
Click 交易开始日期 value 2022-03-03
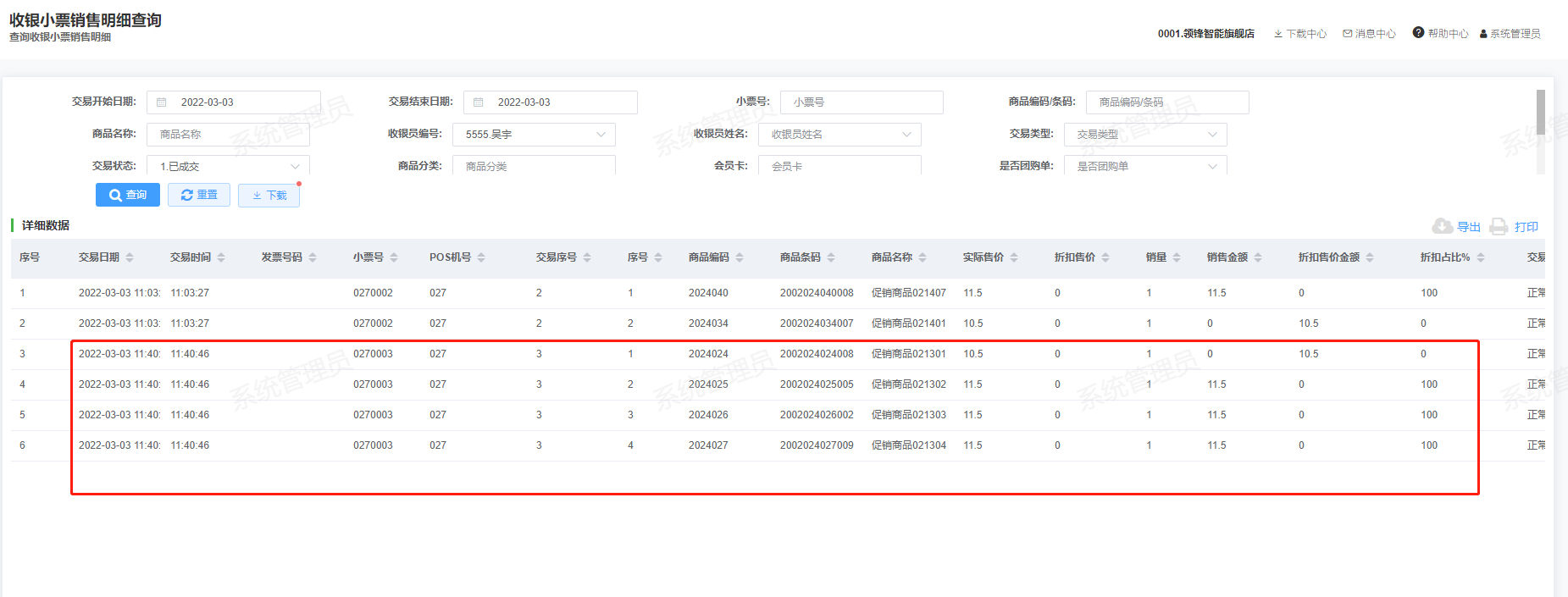(x=208, y=102)
